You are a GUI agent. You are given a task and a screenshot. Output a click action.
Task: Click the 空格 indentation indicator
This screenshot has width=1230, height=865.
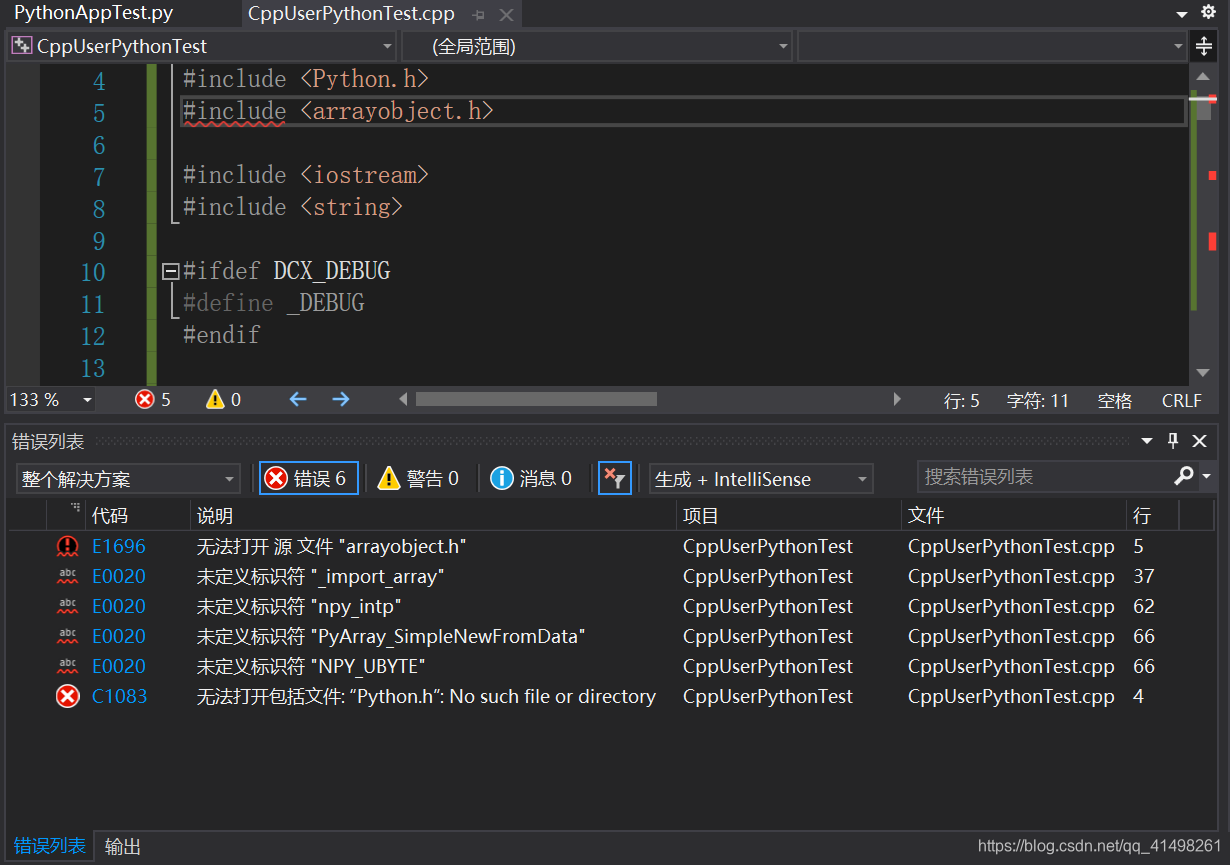pos(1115,401)
